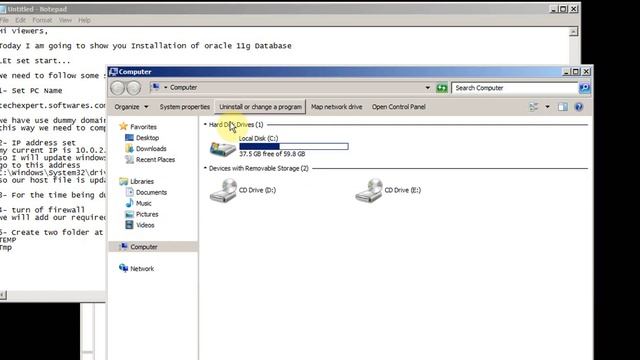Select the Documents label under Libraries
Screen dimensions: 640x360
pyautogui.click(x=151, y=192)
